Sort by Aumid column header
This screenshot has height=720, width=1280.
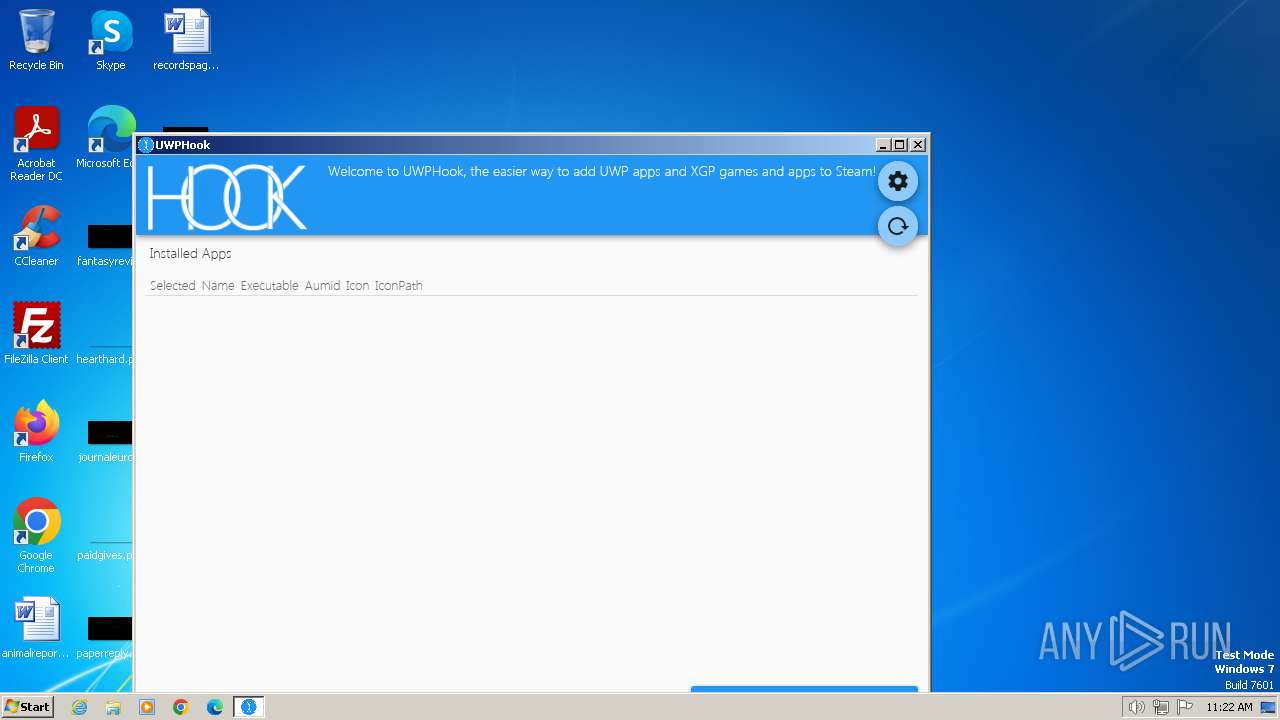coord(322,286)
